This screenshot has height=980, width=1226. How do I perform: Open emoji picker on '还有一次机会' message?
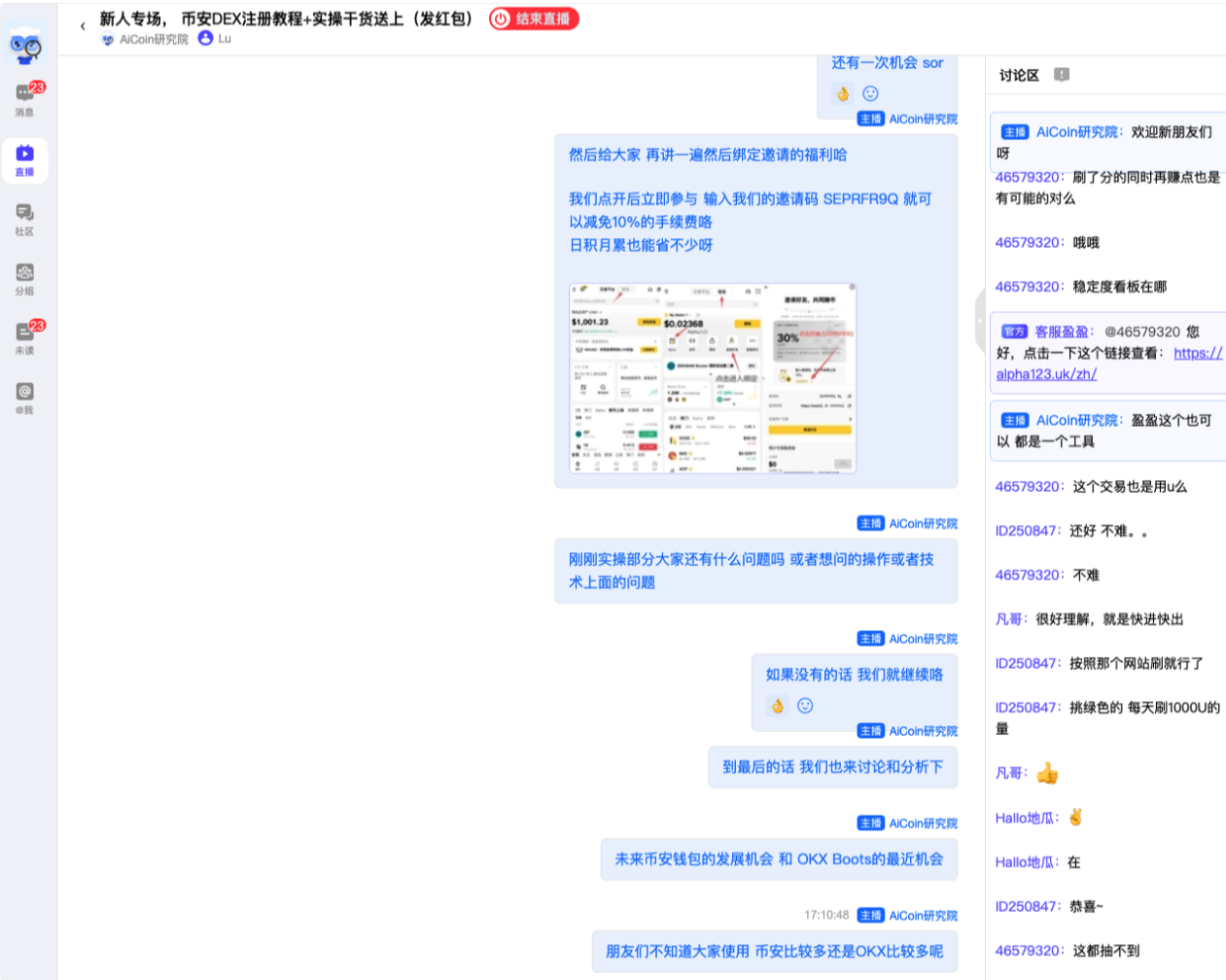click(x=871, y=93)
